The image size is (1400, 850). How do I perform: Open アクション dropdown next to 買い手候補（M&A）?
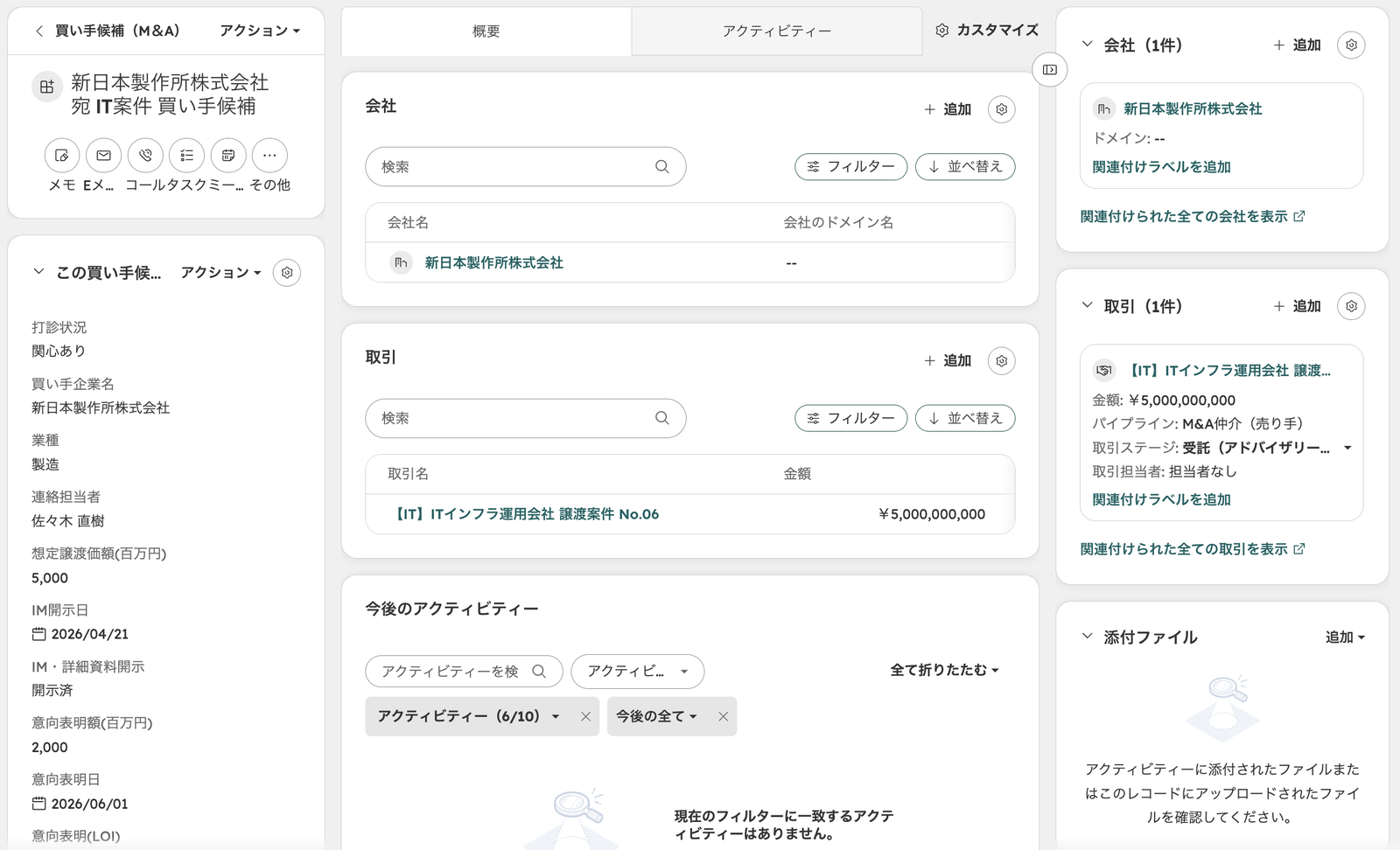[260, 31]
